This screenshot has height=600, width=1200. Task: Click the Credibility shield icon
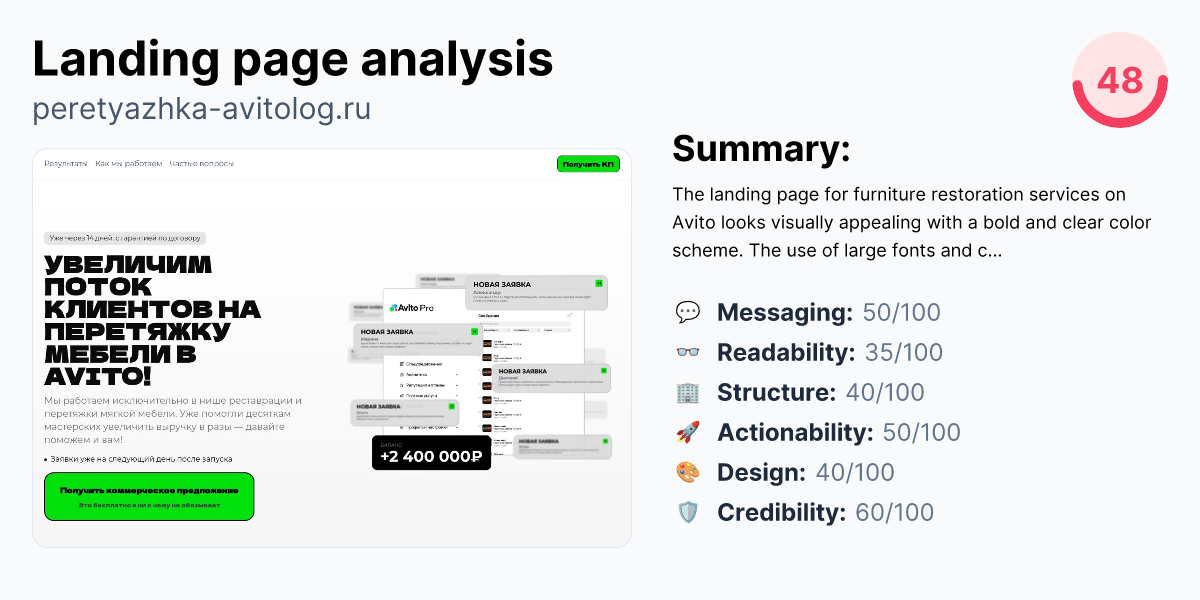[690, 511]
